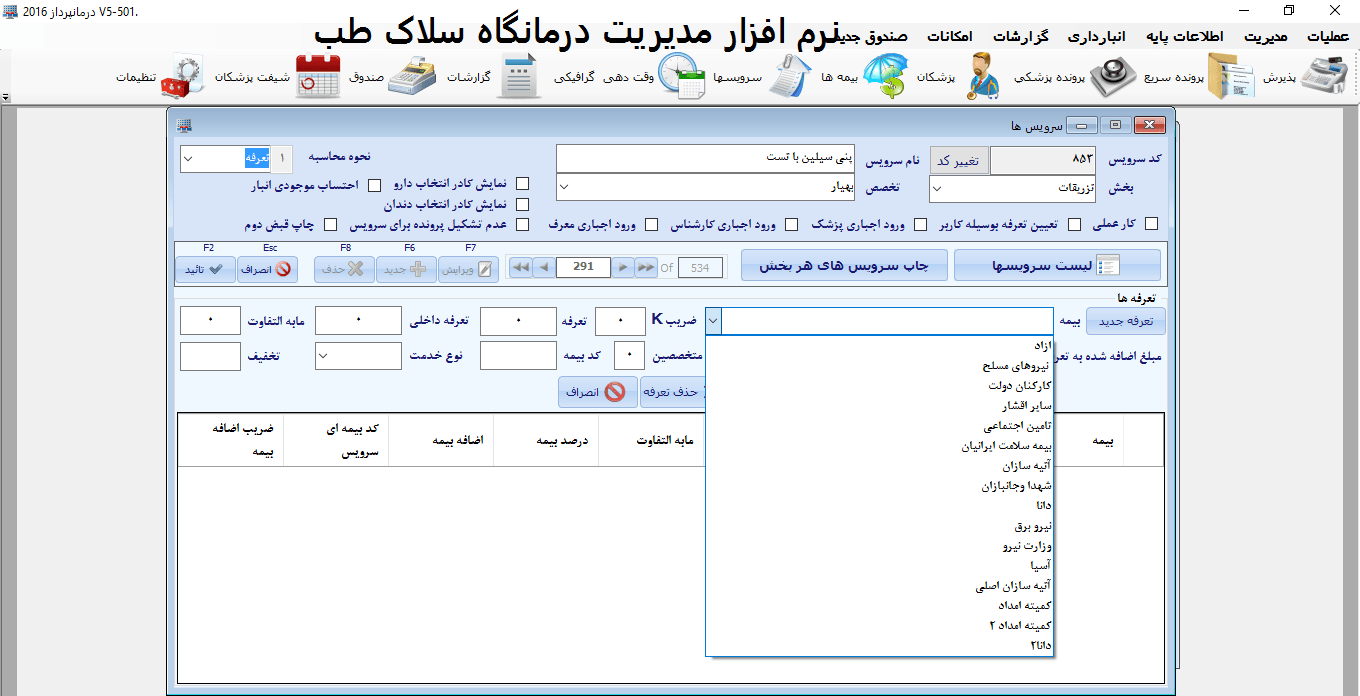Open the صندوق cash register icon
The width and height of the screenshot is (1360, 696).
point(412,77)
